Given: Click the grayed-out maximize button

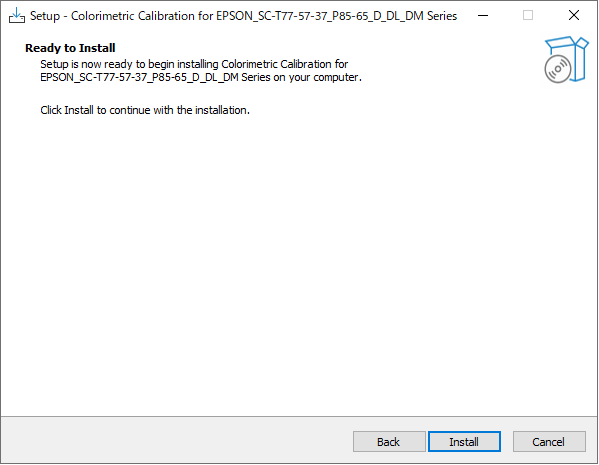Looking at the screenshot, I should pyautogui.click(x=528, y=16).
